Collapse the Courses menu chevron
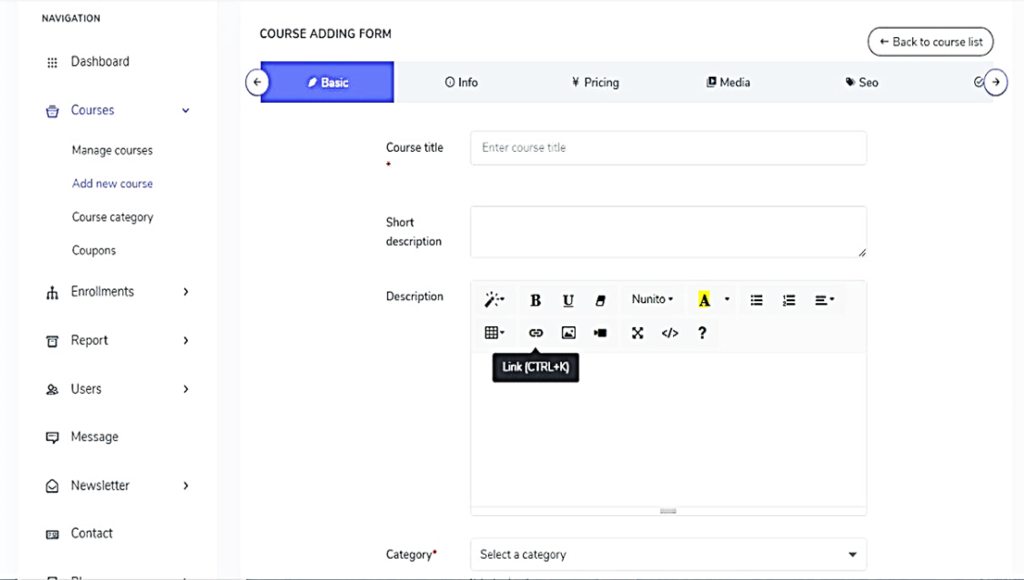The width and height of the screenshot is (1024, 580). pyautogui.click(x=185, y=110)
